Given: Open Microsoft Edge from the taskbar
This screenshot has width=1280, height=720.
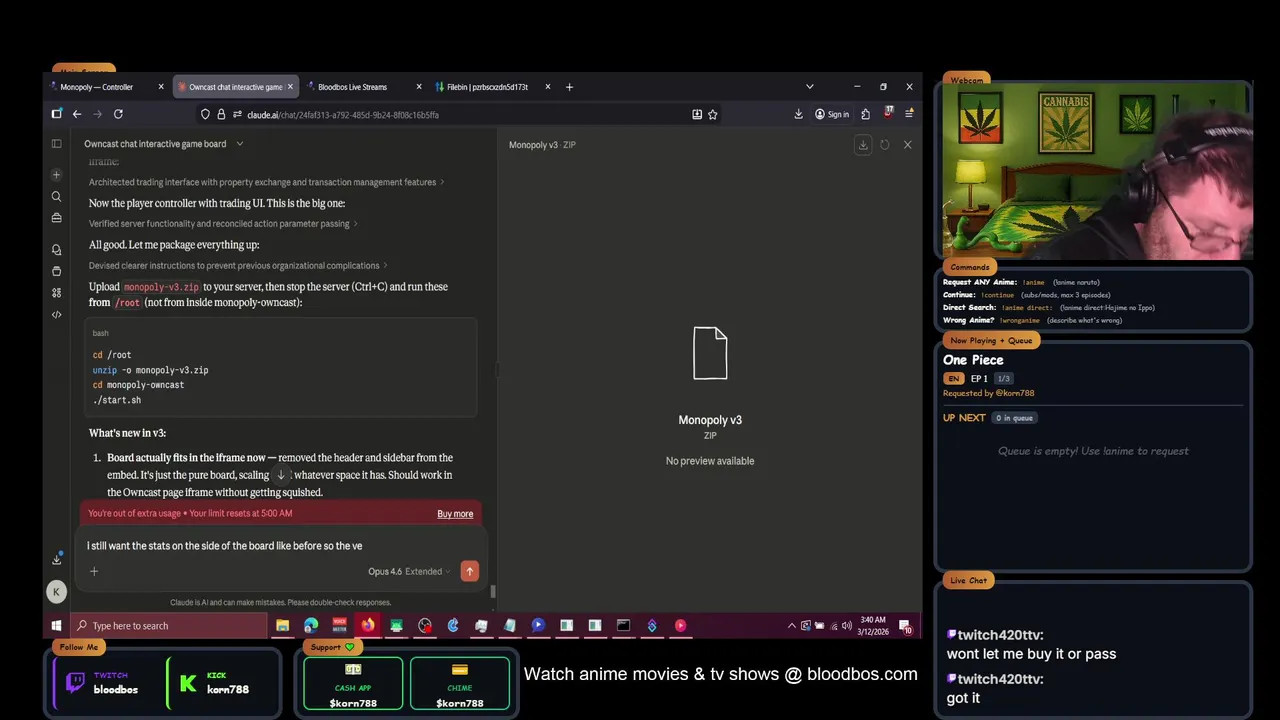Looking at the screenshot, I should coord(311,626).
